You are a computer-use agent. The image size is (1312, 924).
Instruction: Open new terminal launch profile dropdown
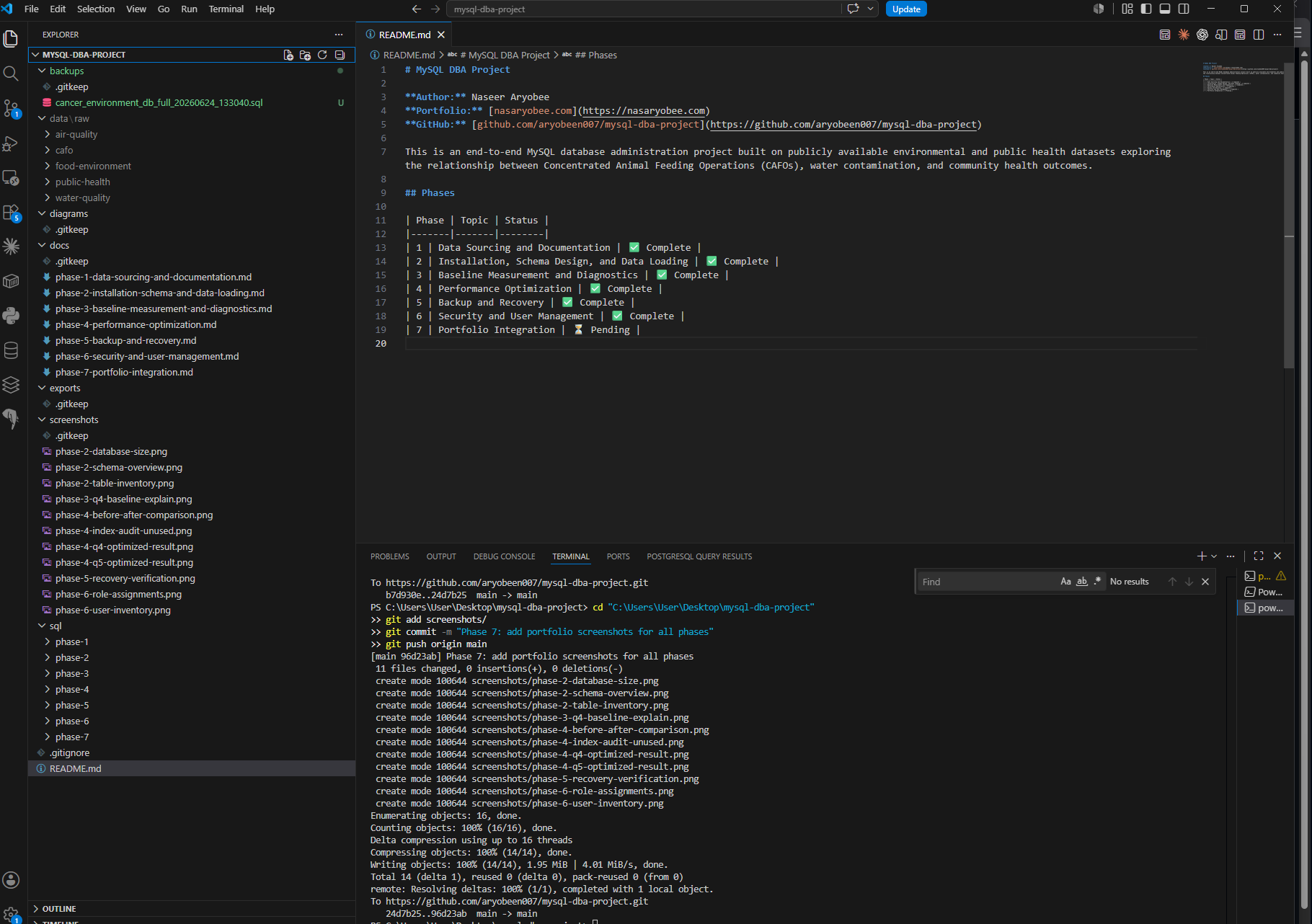click(x=1214, y=556)
